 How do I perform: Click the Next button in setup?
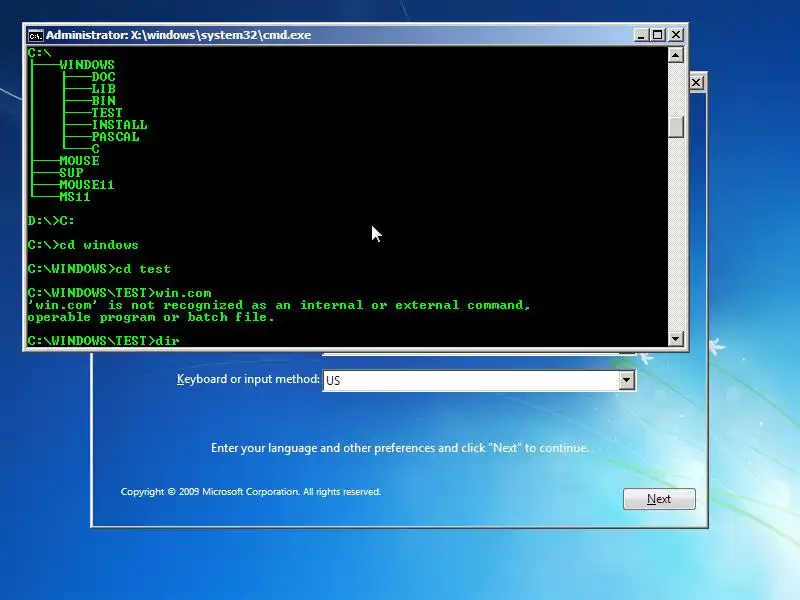[659, 498]
